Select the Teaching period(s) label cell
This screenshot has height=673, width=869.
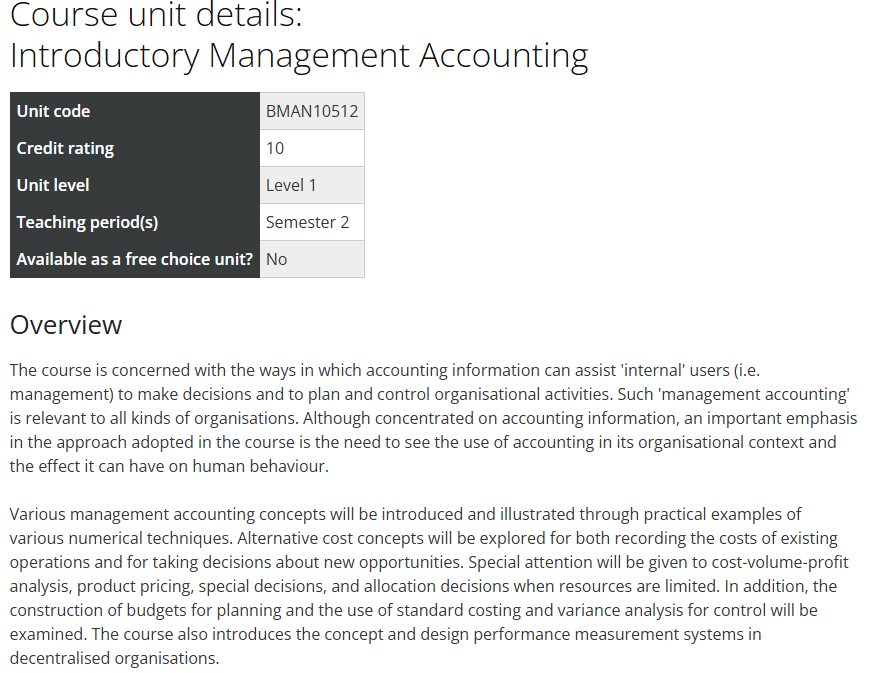pos(135,222)
